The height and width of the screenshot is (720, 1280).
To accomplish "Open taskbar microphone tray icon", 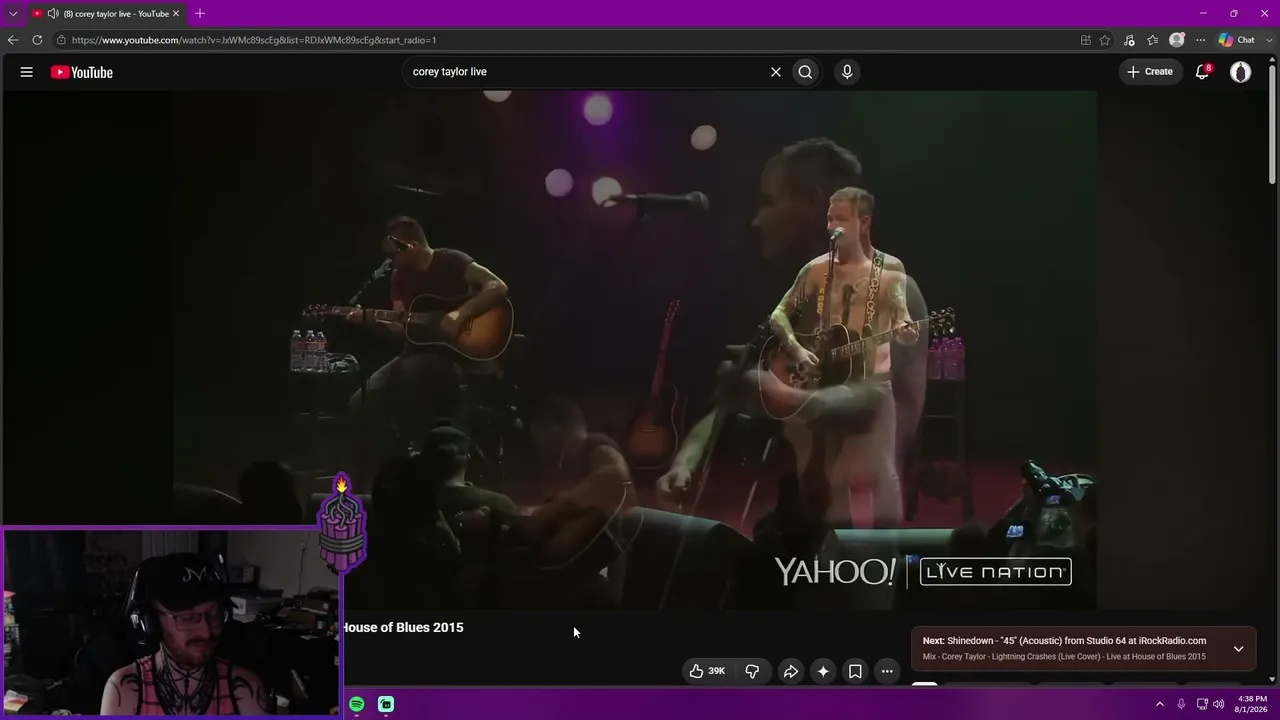I will click(x=1181, y=704).
